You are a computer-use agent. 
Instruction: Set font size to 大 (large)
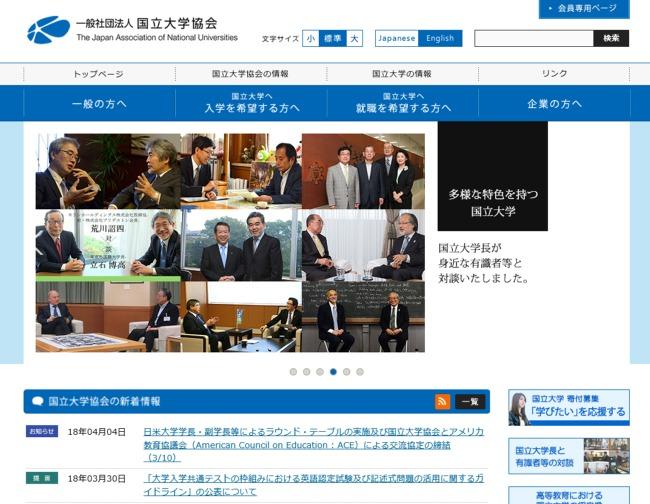pos(354,39)
